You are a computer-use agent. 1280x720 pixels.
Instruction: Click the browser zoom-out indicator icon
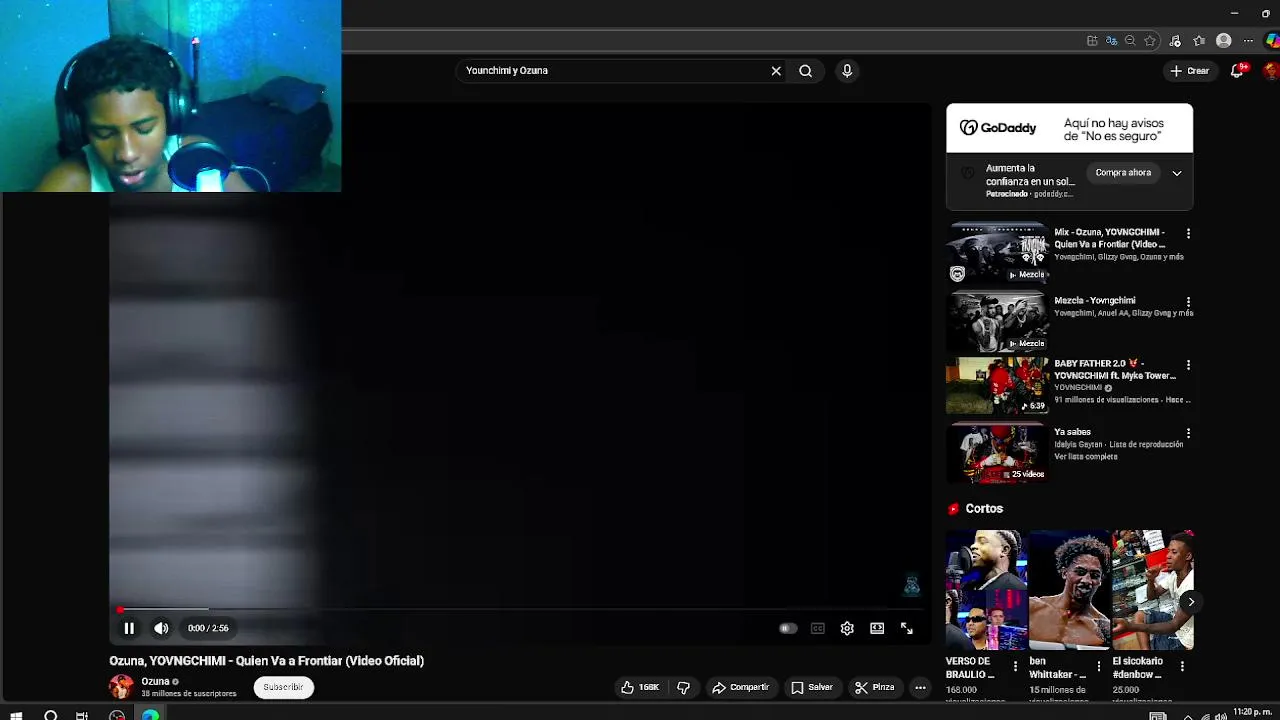(1130, 41)
